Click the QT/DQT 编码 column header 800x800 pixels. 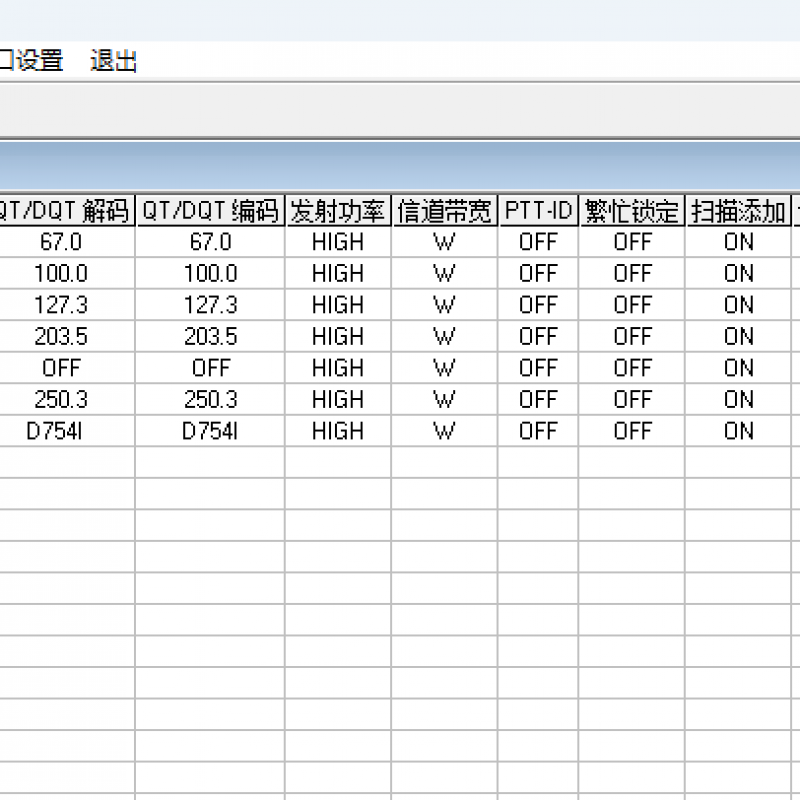pos(211,211)
